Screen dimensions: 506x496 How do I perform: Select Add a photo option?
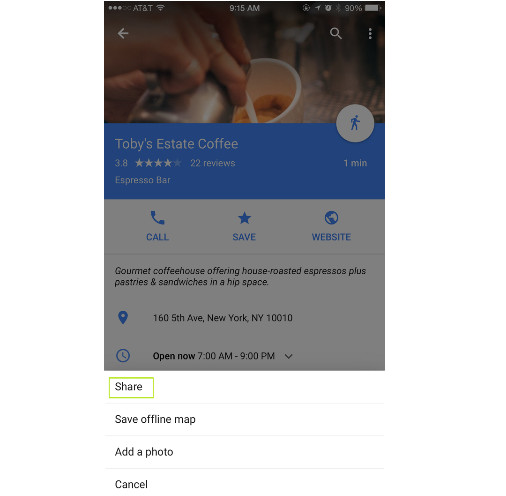(244, 452)
